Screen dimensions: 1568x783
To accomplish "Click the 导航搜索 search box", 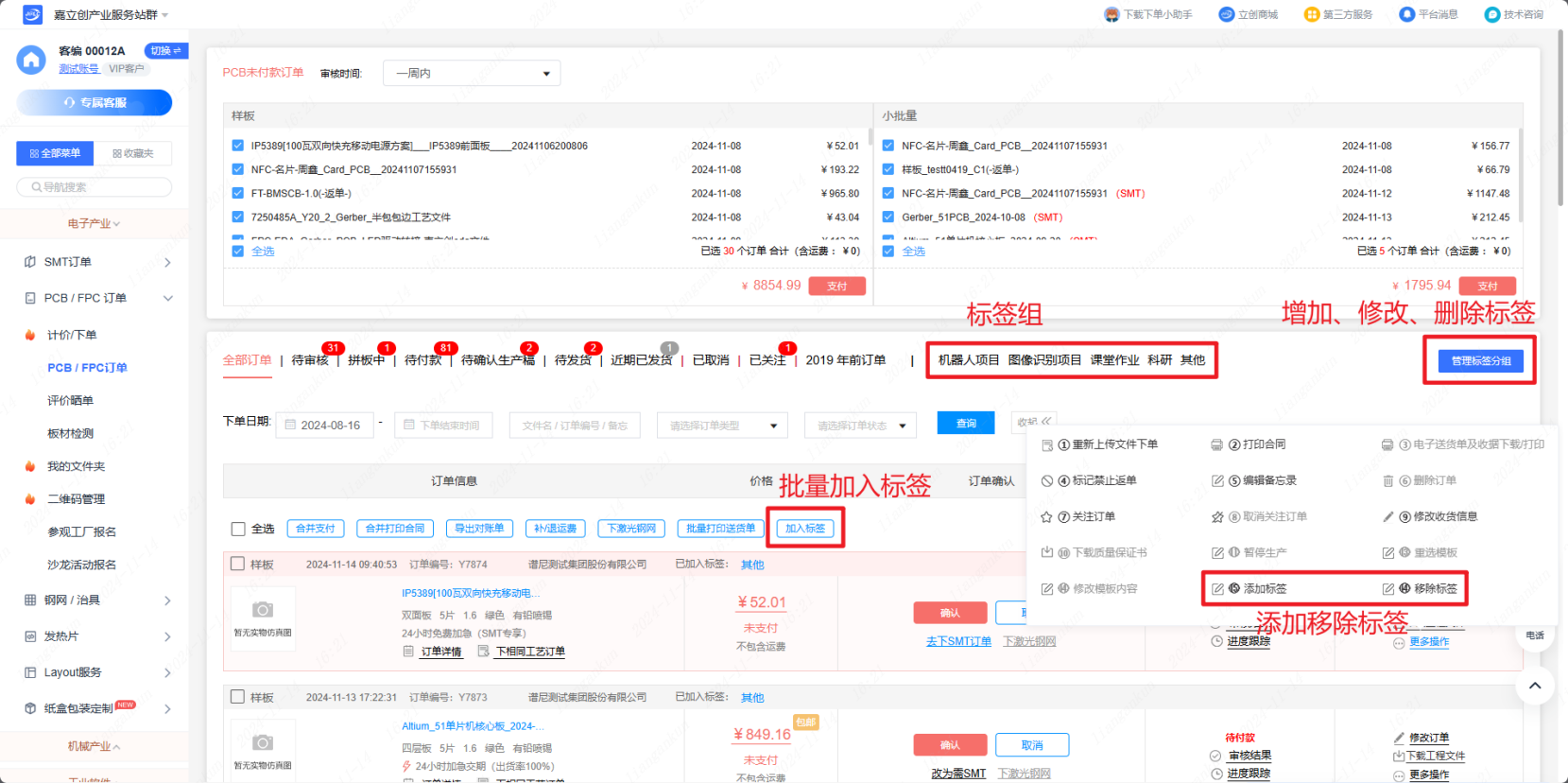I will click(x=95, y=187).
